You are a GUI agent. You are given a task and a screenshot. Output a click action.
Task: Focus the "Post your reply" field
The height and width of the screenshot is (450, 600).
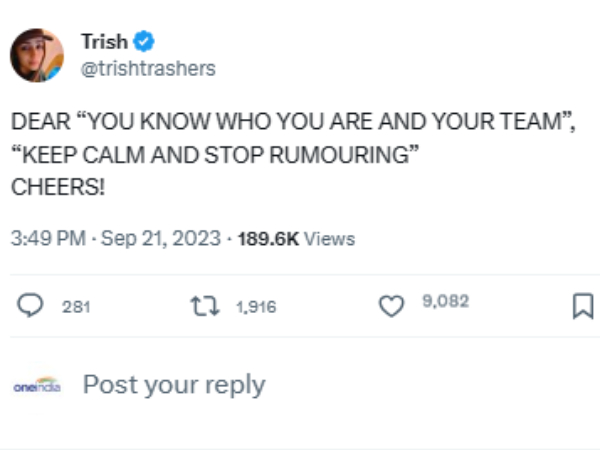(174, 385)
